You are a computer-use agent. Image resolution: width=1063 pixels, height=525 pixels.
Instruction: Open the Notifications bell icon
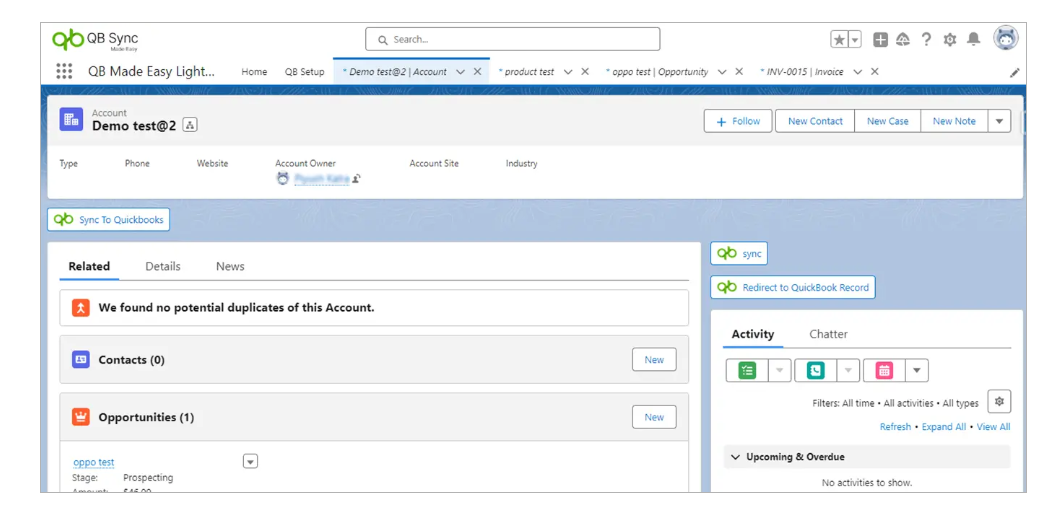coord(974,39)
